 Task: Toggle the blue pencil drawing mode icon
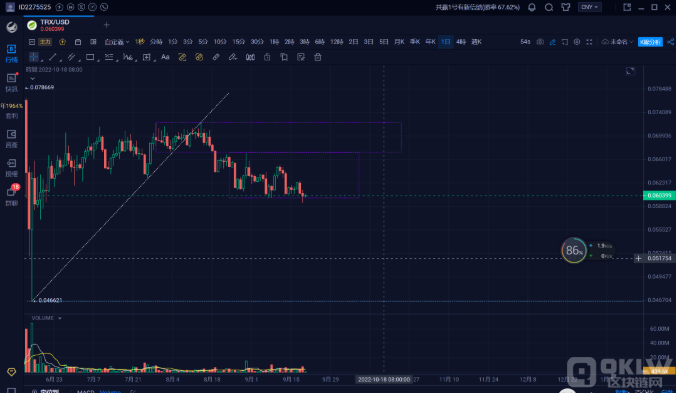tap(552, 42)
